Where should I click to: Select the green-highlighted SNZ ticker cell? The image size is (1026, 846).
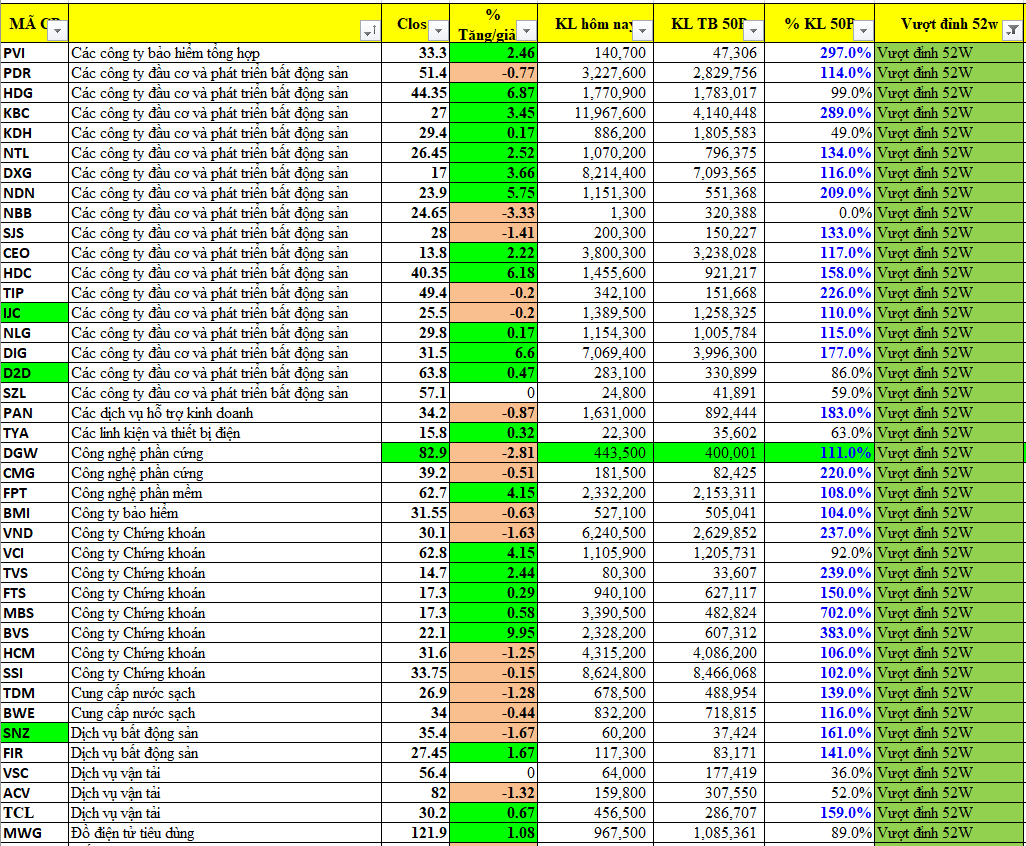tap(34, 733)
